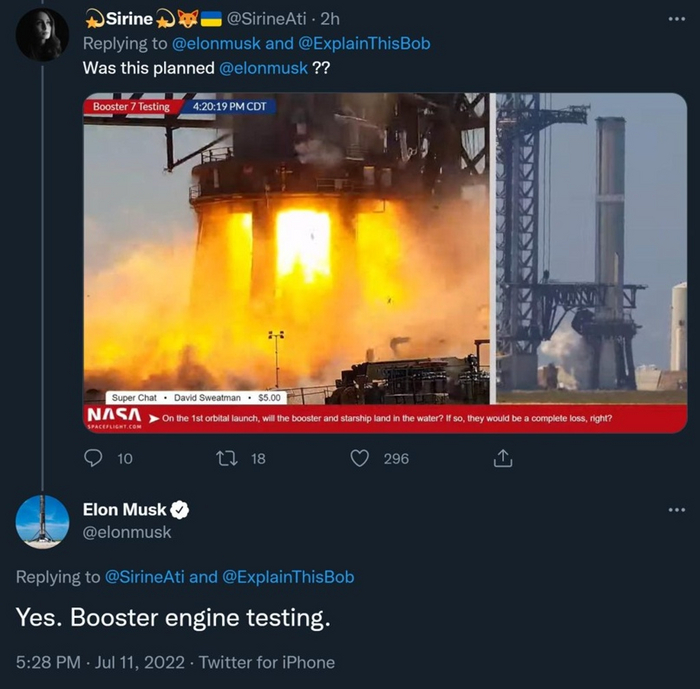This screenshot has height=689, width=700.
Task: Click @elonmusk mention in tweet text
Action: [263, 69]
